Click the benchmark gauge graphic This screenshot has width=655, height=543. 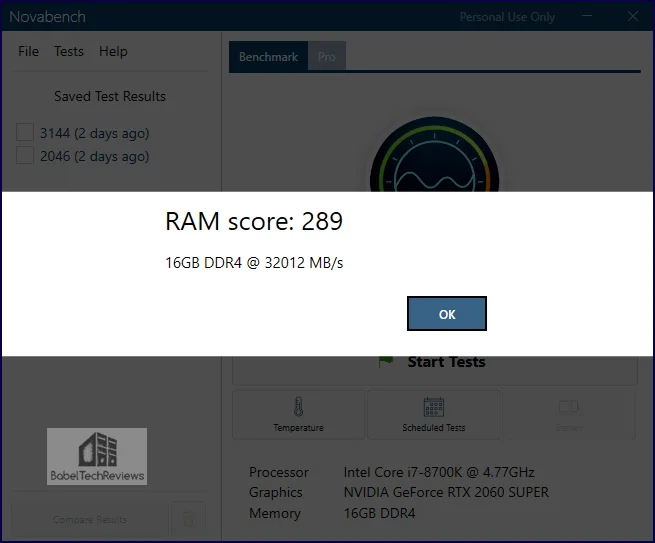click(434, 155)
